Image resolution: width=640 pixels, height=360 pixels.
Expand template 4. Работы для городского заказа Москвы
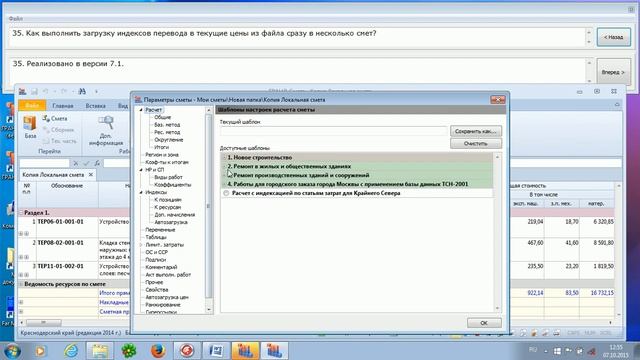coord(224,184)
